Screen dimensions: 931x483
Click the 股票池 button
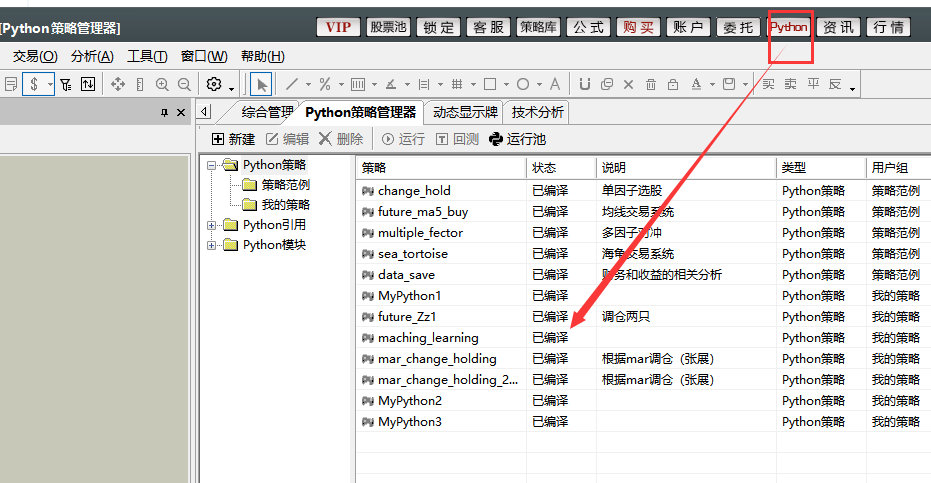[x=388, y=27]
